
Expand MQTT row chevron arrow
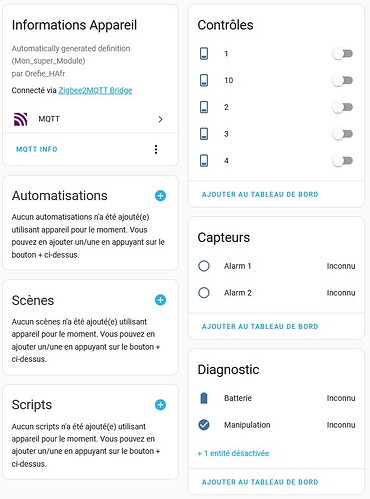pyautogui.click(x=160, y=119)
